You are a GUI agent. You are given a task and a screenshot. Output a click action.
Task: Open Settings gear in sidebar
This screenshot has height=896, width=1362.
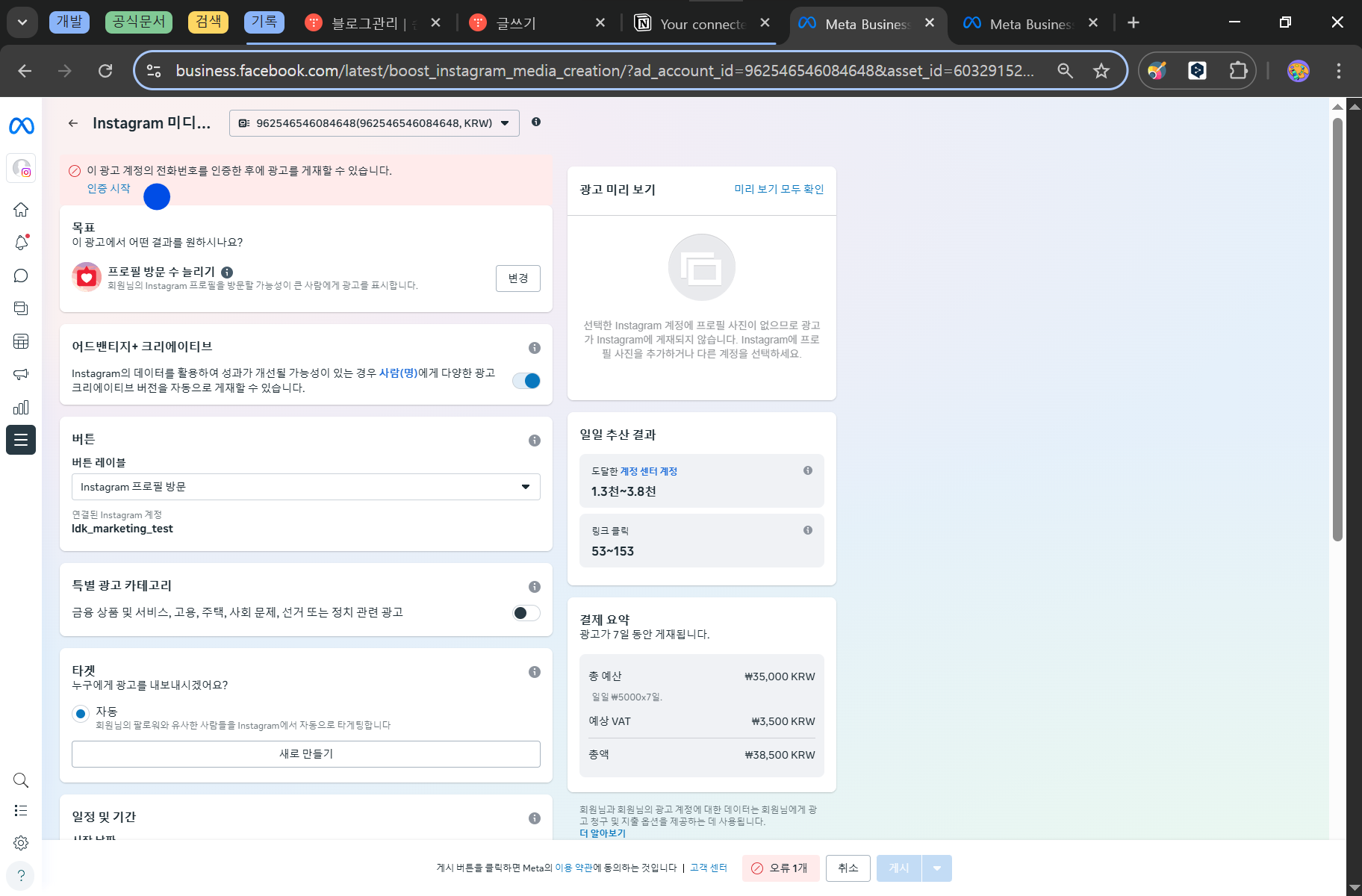[21, 843]
